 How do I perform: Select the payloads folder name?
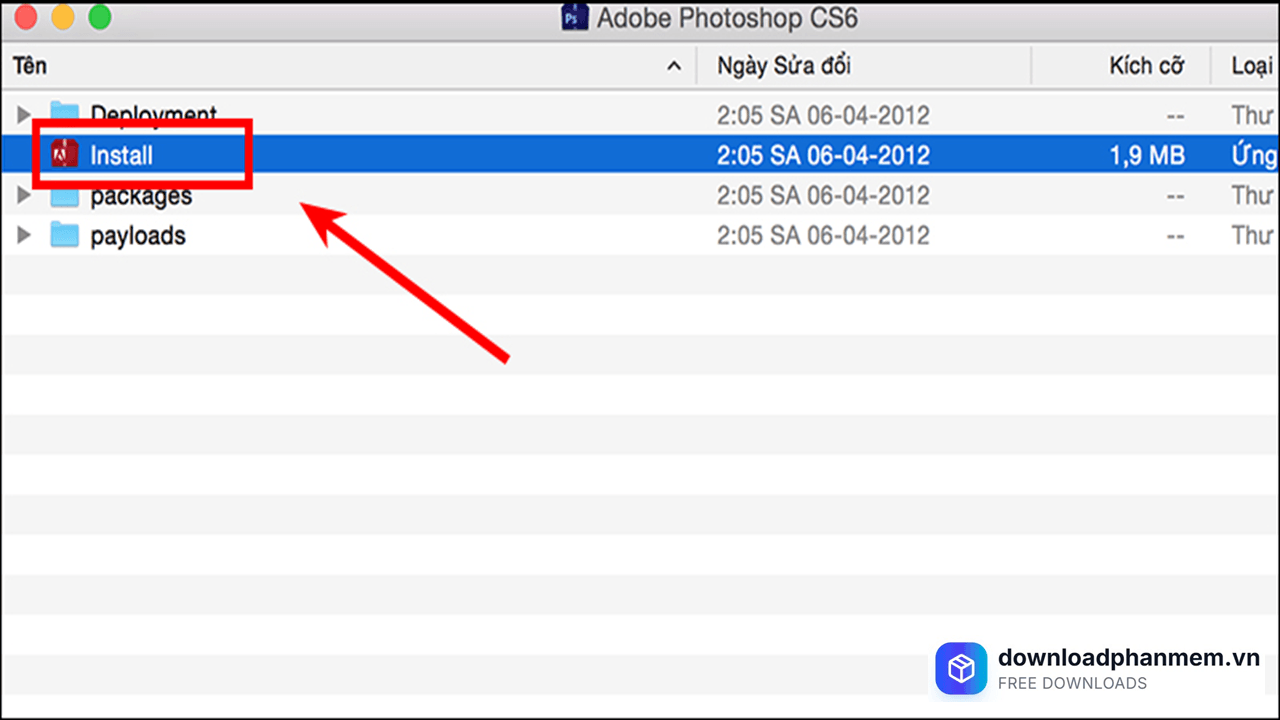click(x=138, y=236)
